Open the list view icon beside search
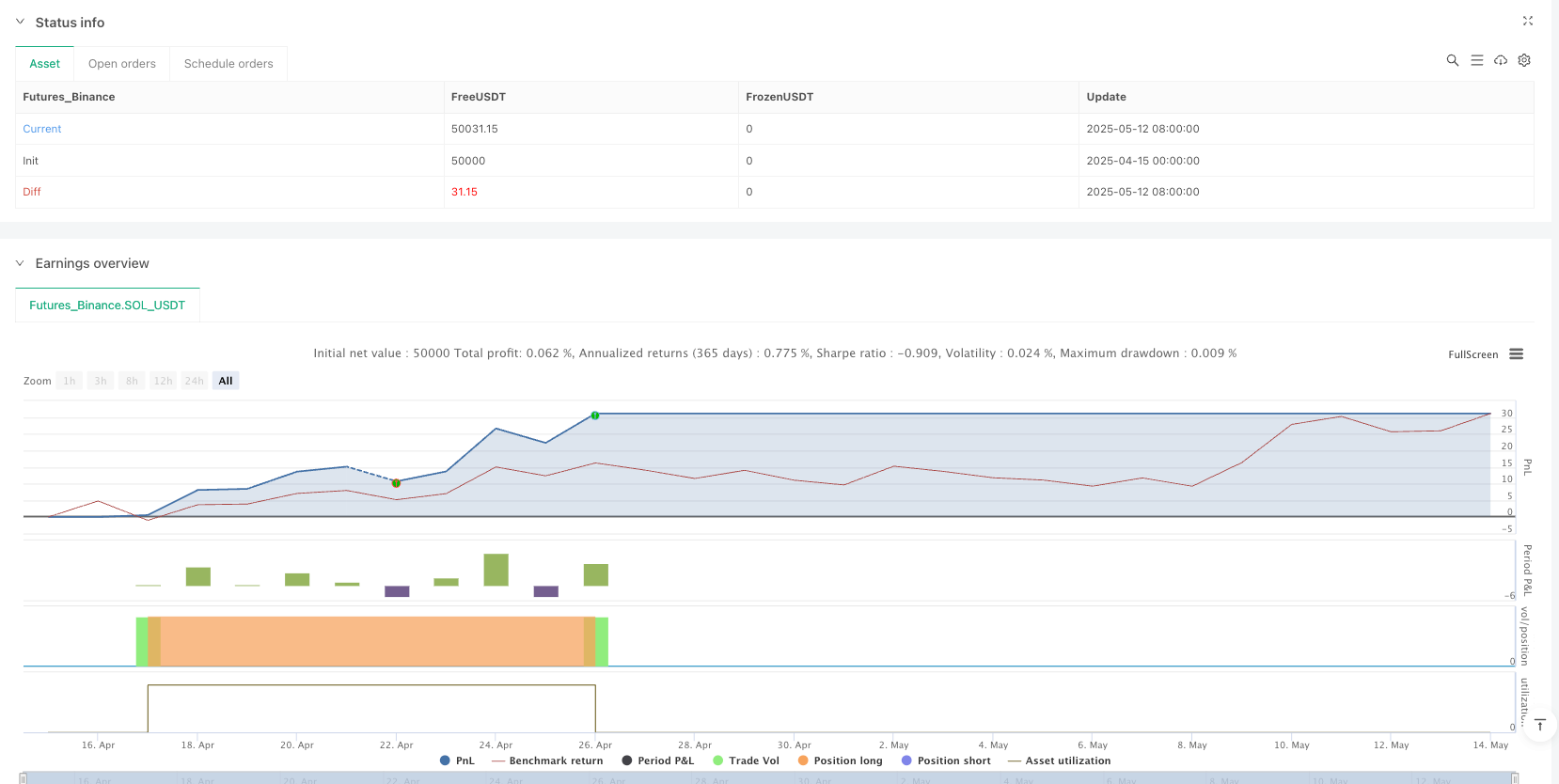1559x784 pixels. click(x=1476, y=60)
